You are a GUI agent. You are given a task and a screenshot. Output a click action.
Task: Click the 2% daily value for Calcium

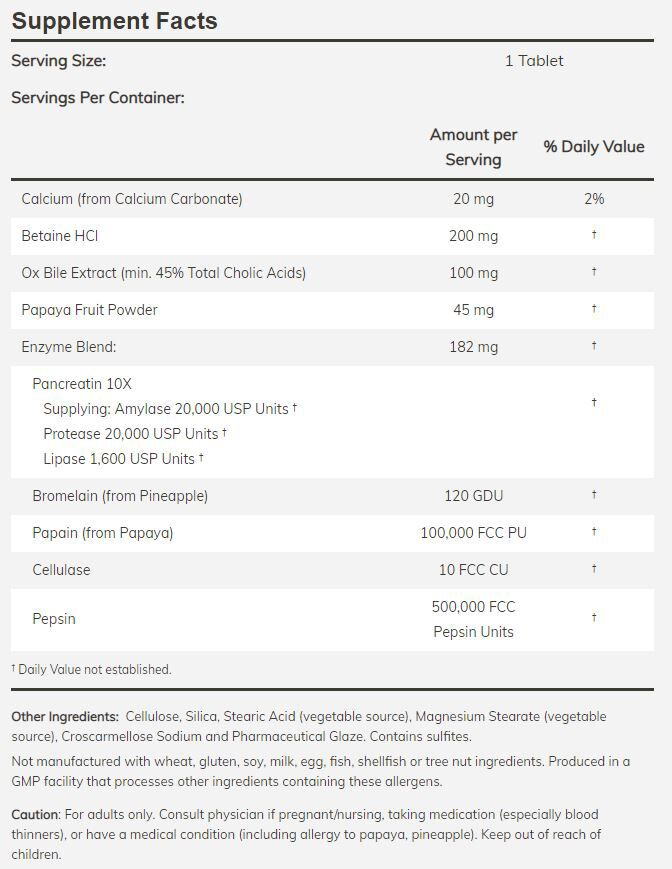(x=594, y=199)
